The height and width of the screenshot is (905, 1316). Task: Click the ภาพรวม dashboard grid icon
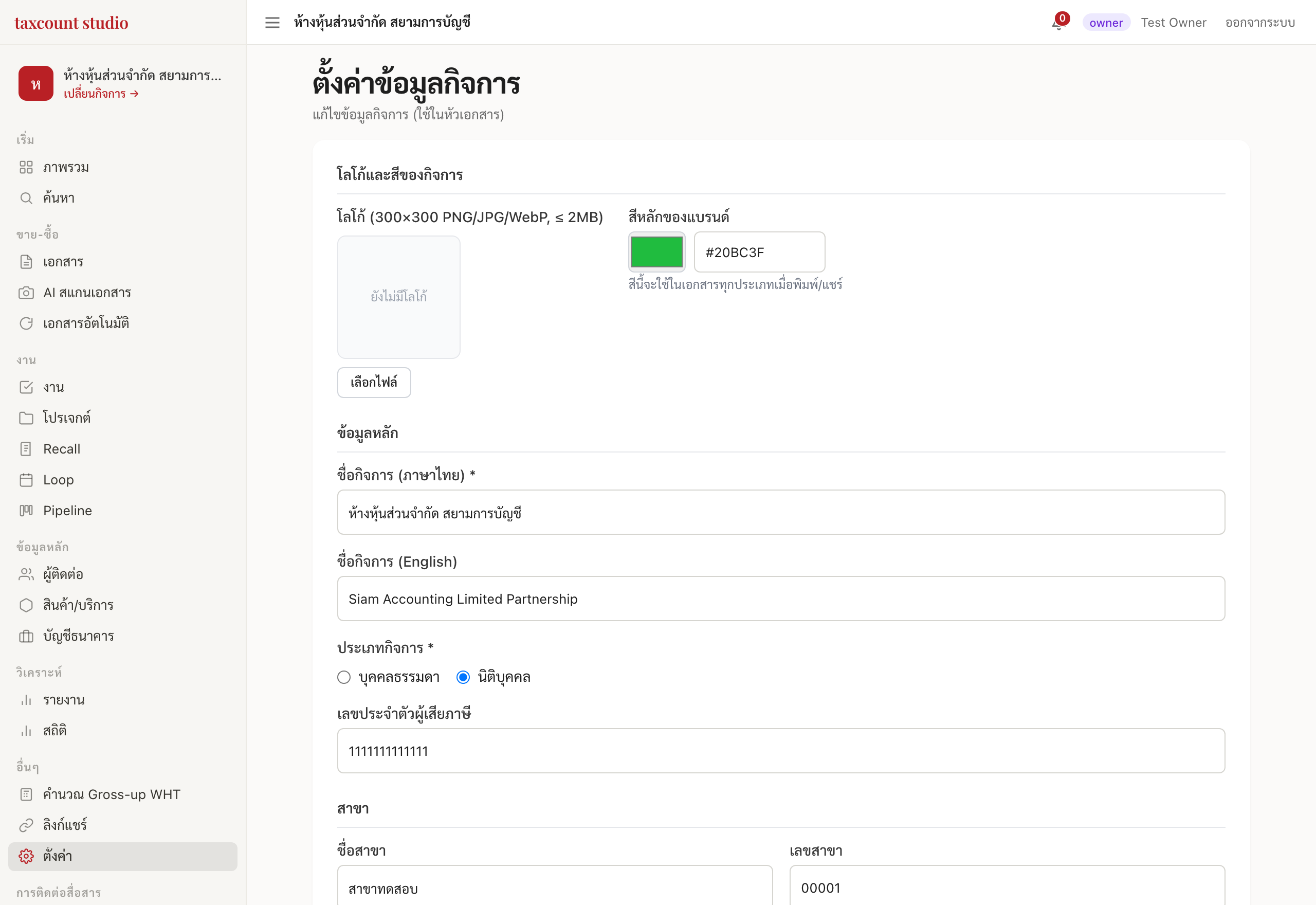[x=26, y=167]
